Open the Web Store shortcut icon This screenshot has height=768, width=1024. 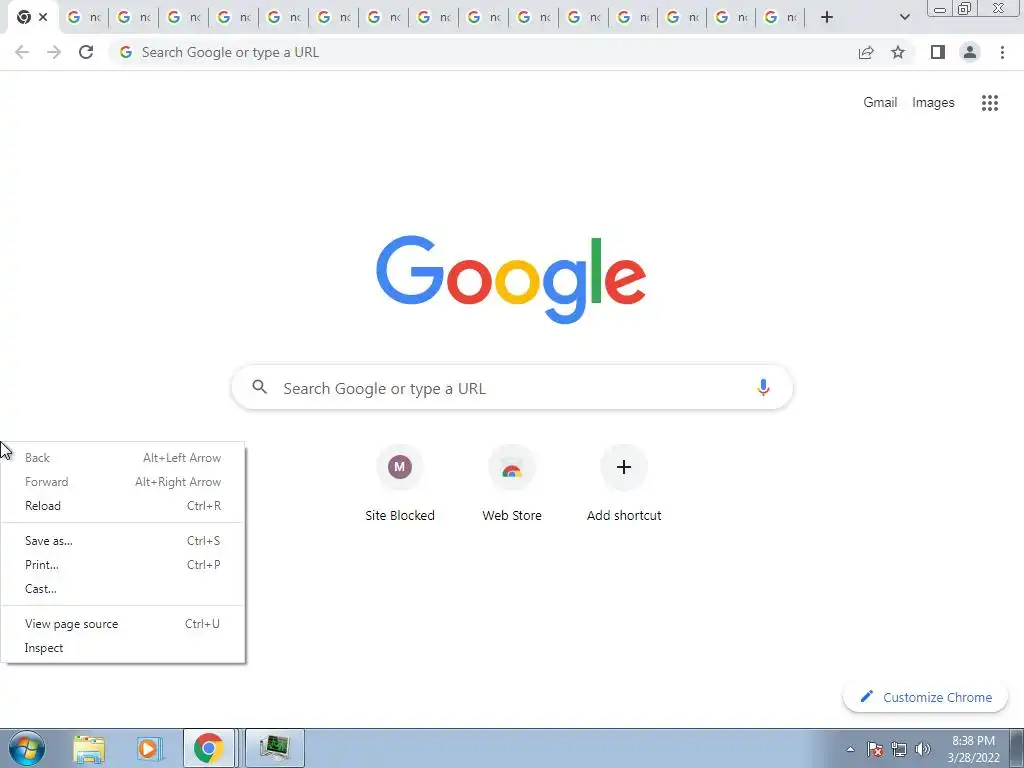(512, 467)
